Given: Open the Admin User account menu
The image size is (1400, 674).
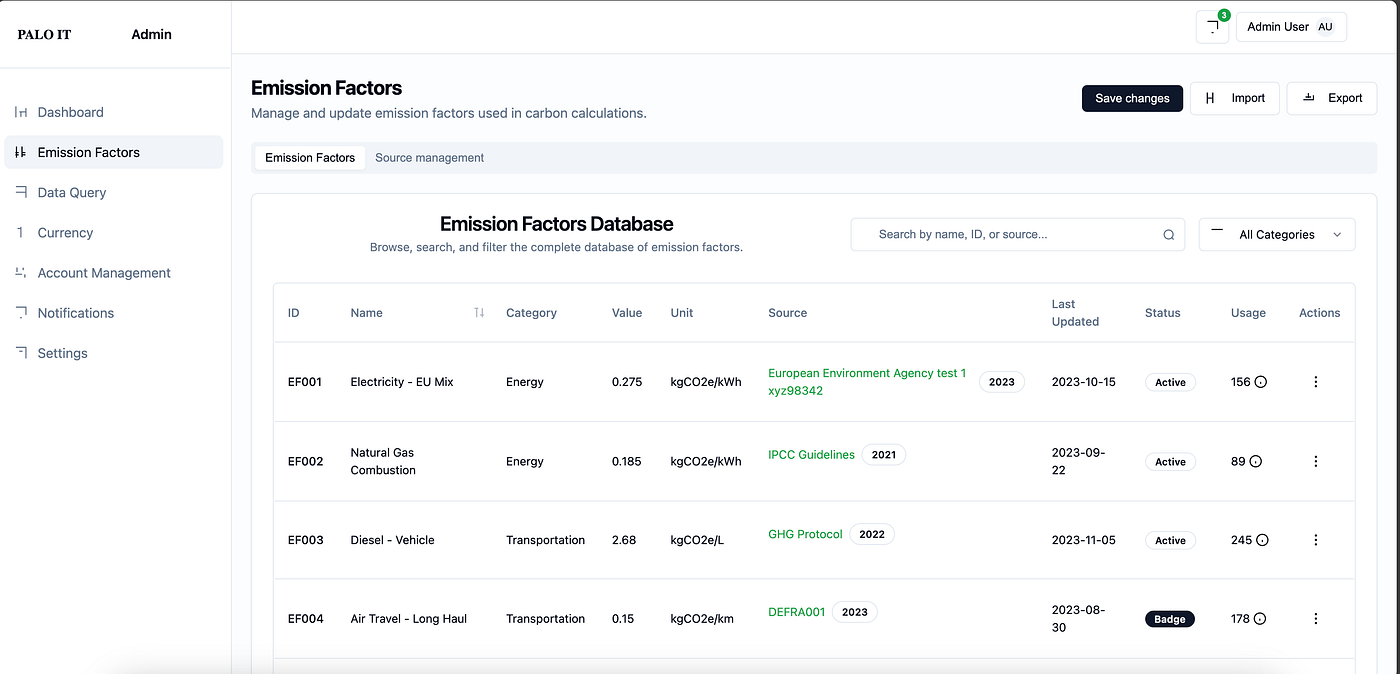Looking at the screenshot, I should coord(1291,27).
